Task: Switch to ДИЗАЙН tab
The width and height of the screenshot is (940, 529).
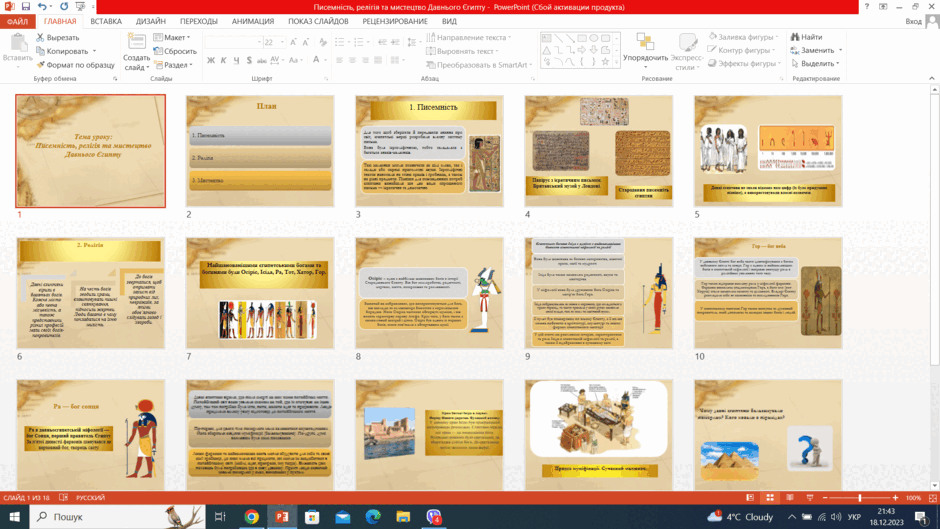Action: tap(150, 22)
